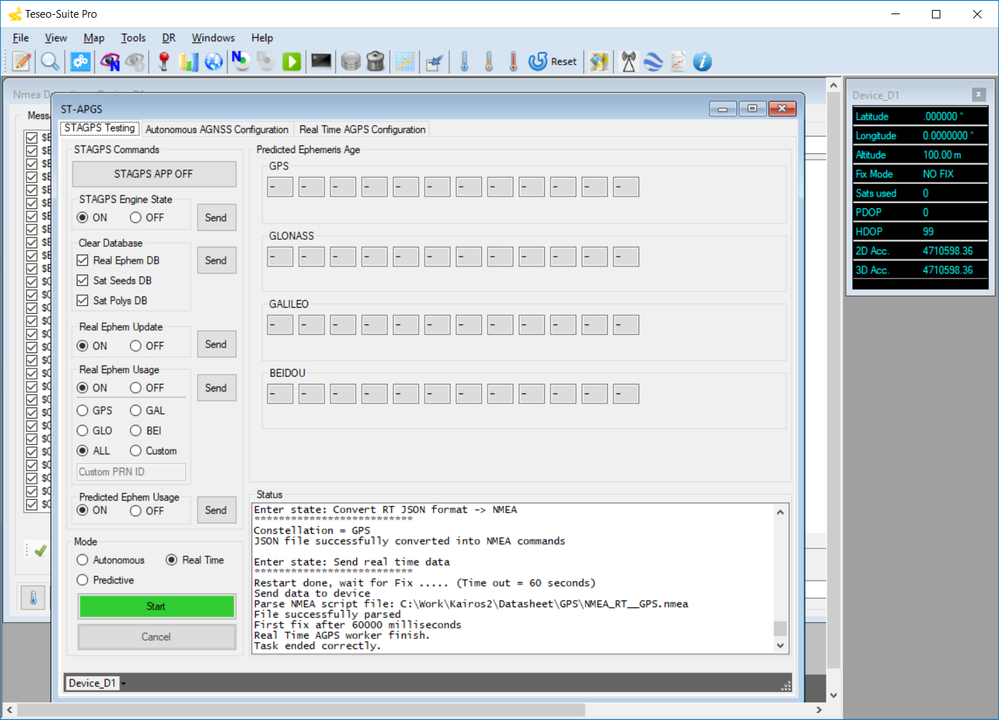Screen dimensions: 999x720
Task: Select the BEI constellation radio button
Action: click(146, 431)
